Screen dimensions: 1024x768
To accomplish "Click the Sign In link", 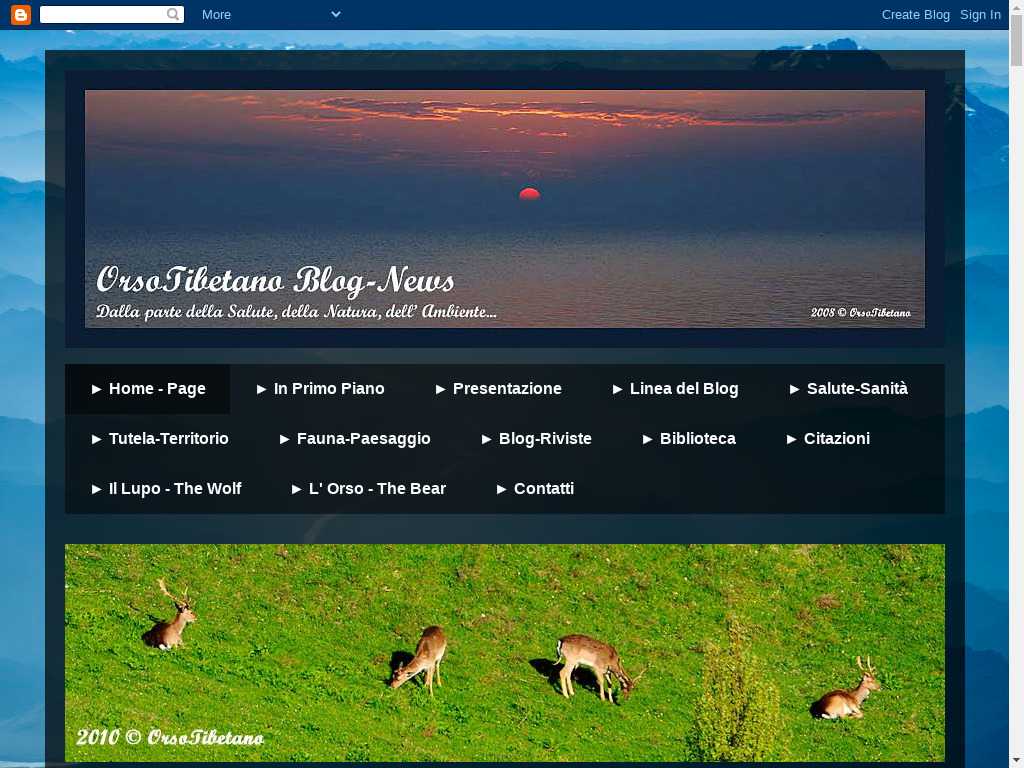I will click(x=980, y=15).
